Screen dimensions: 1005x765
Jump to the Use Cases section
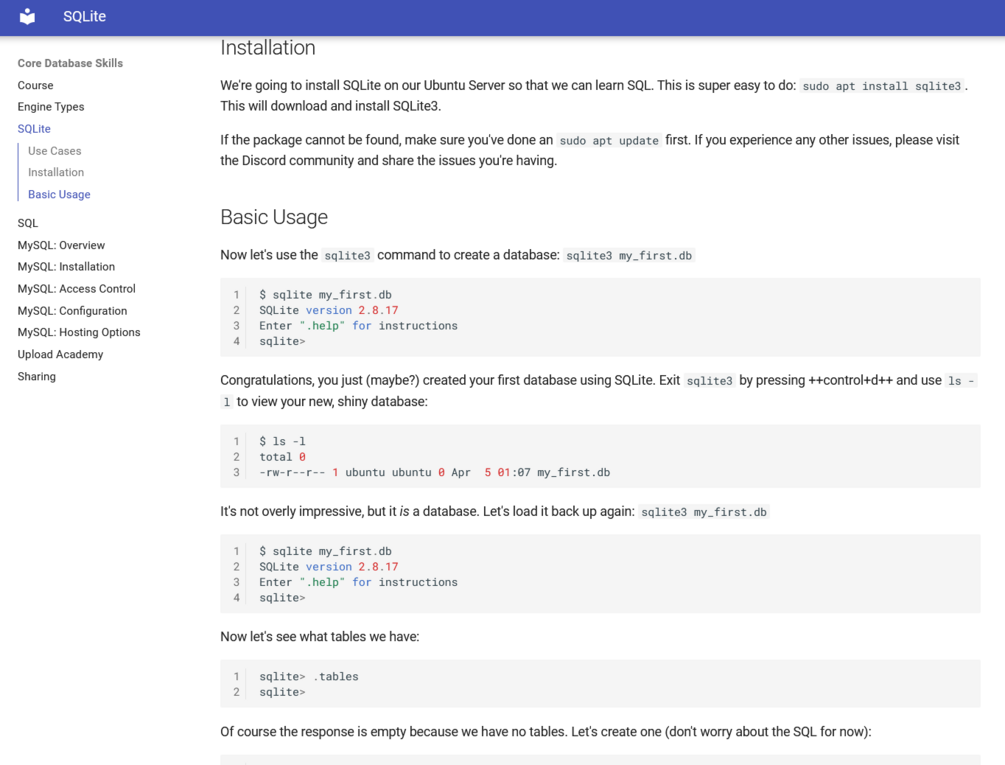pyautogui.click(x=54, y=151)
